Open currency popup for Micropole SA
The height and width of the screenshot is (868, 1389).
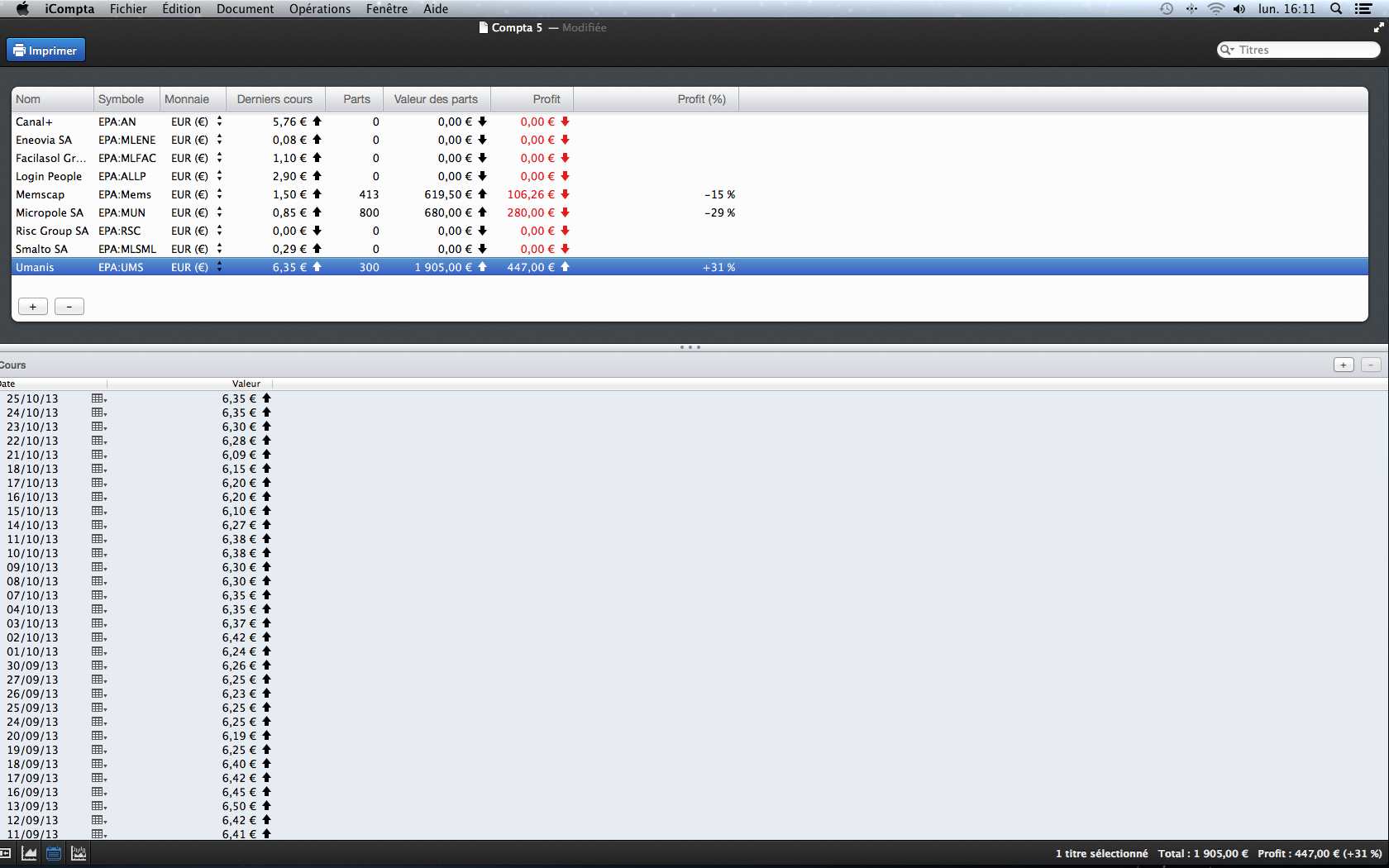219,212
